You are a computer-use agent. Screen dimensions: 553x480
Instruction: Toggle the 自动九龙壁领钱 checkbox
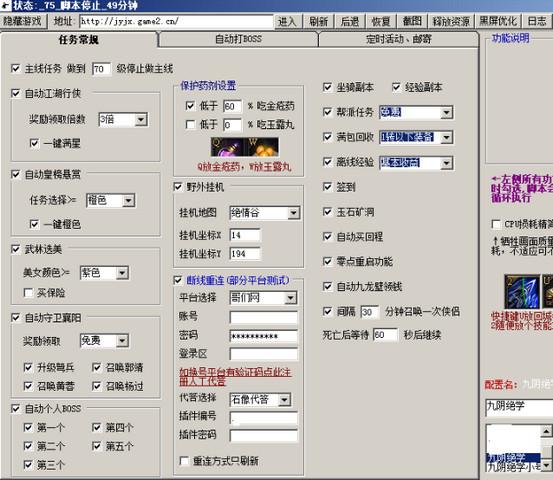coord(327,286)
